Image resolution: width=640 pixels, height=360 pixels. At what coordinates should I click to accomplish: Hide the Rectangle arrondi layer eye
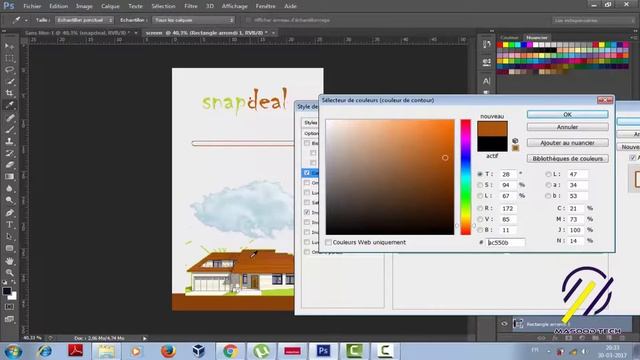pyautogui.click(x=504, y=324)
